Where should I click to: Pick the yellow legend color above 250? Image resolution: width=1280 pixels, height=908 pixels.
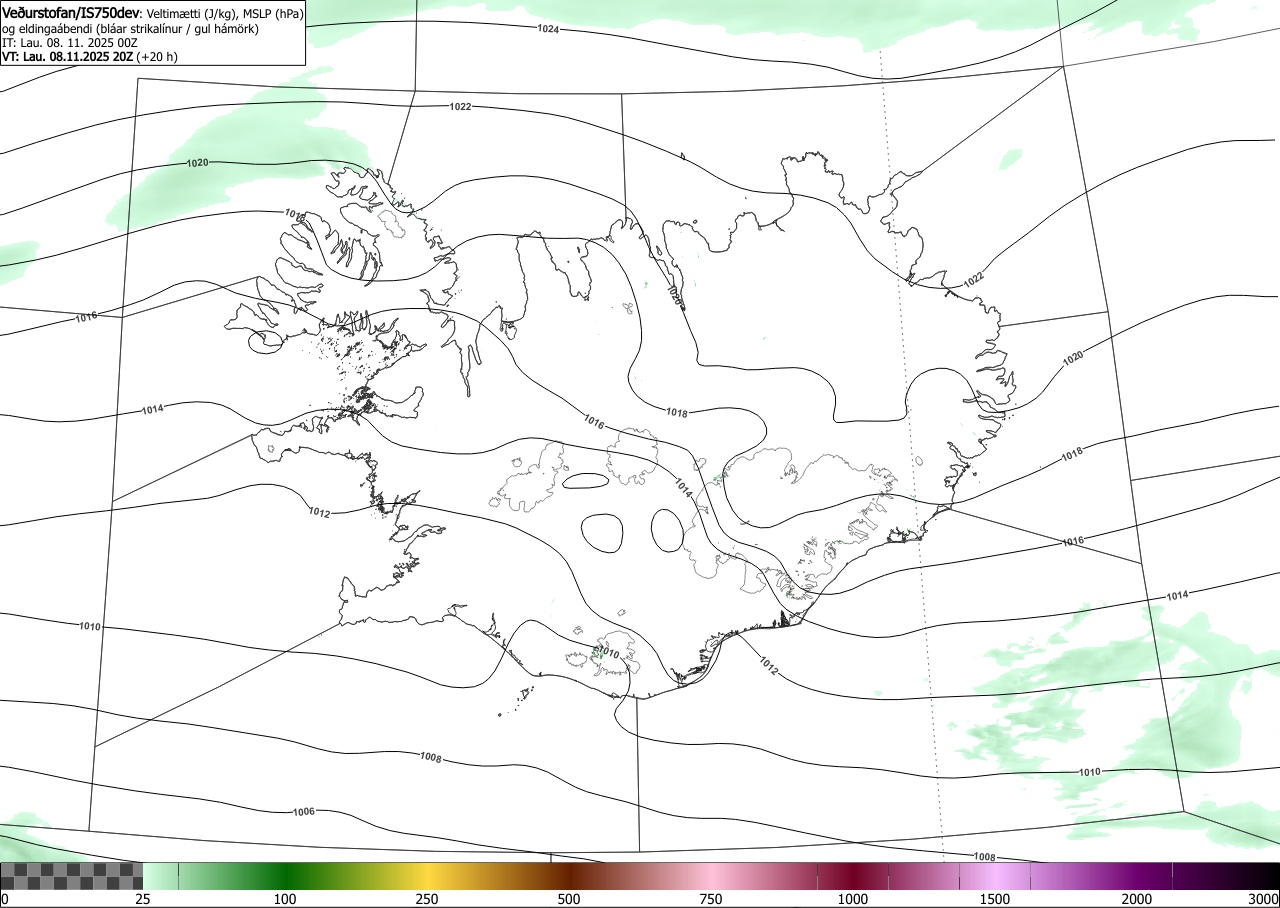(427, 876)
